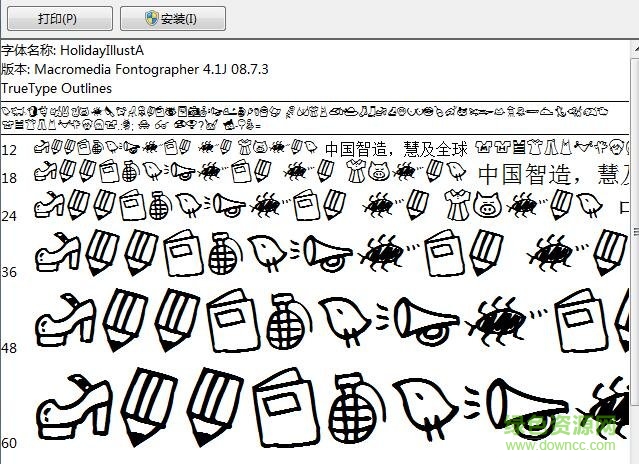
Task: Click the UAC shield icon on the install button
Action: pyautogui.click(x=152, y=18)
